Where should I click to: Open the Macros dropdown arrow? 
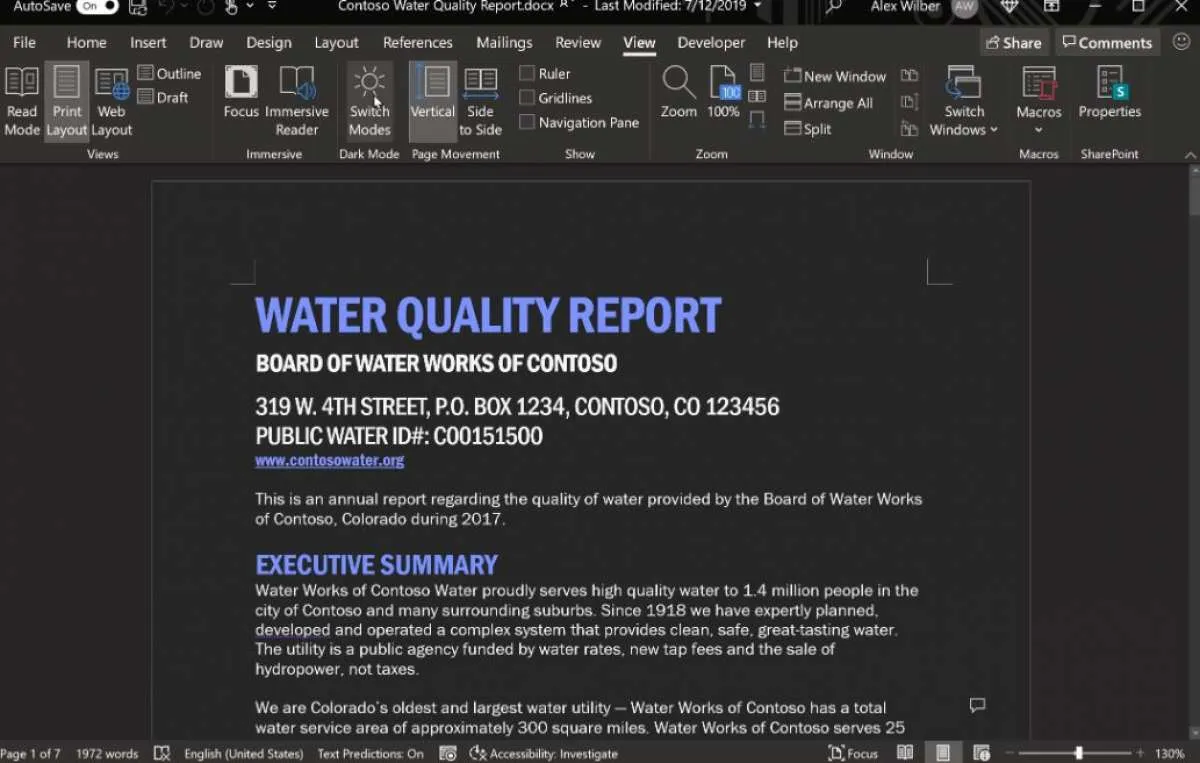1038,130
